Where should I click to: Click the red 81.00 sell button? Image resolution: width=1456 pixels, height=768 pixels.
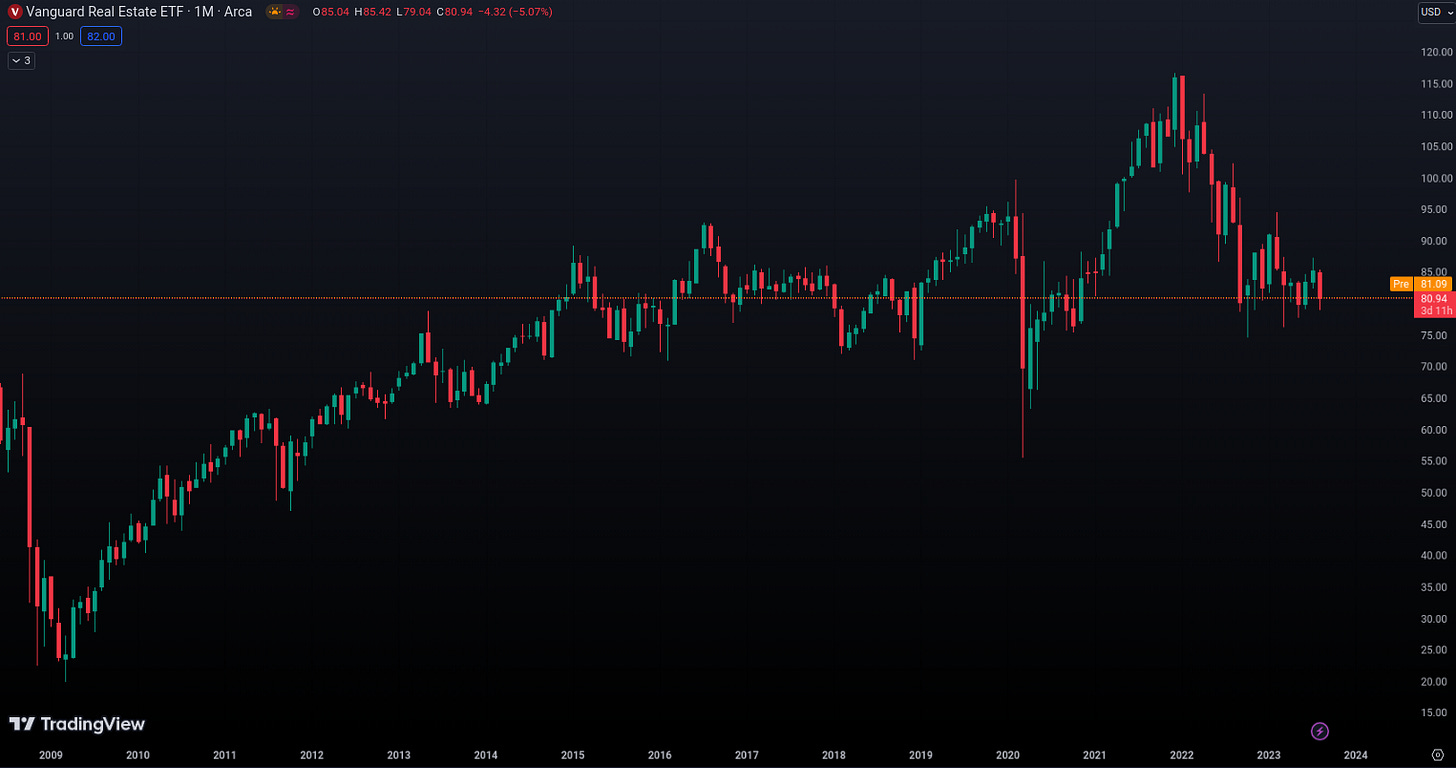pos(27,36)
